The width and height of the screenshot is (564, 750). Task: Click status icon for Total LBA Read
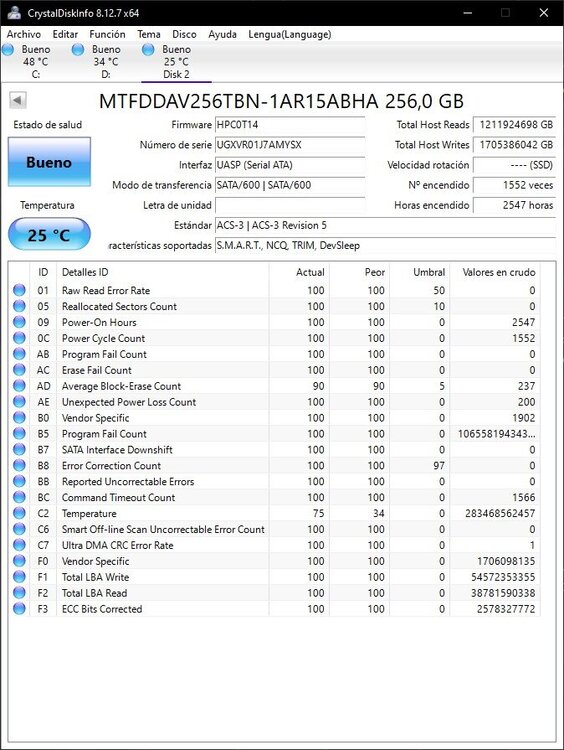tap(19, 593)
